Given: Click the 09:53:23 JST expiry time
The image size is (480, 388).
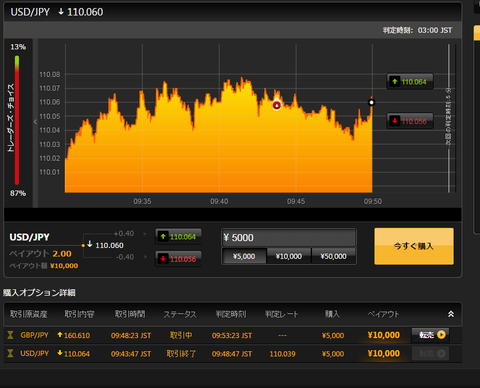Looking at the screenshot, I should tap(232, 335).
